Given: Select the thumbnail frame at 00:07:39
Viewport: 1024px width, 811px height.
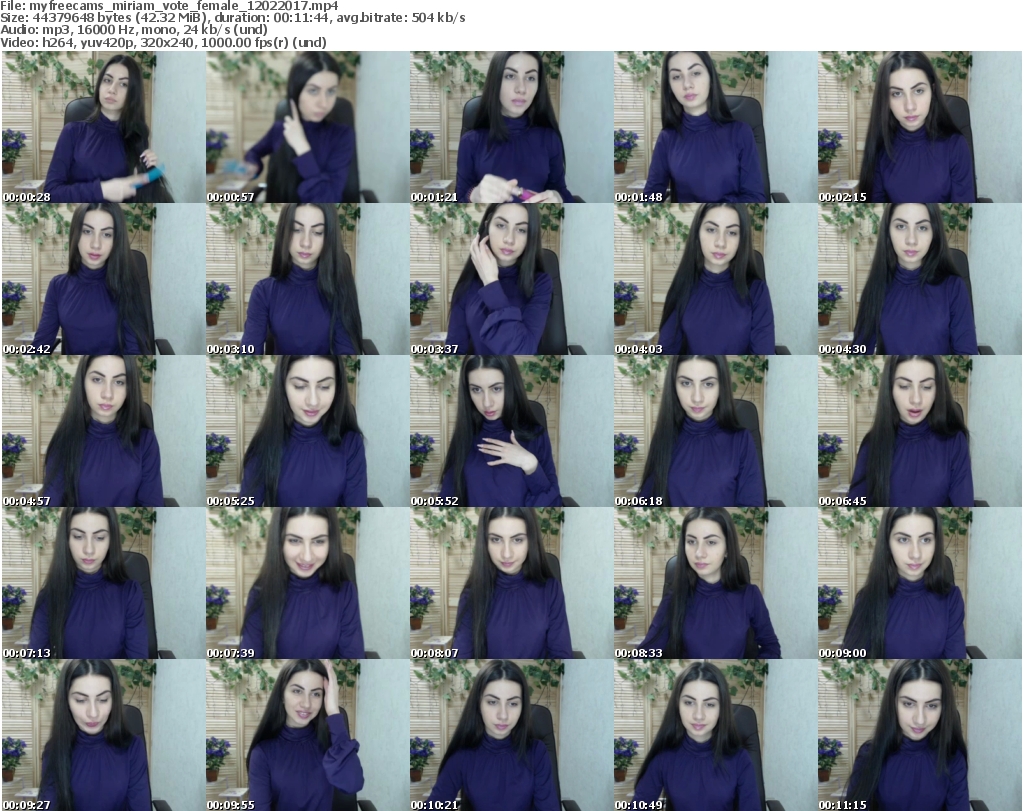Looking at the screenshot, I should [x=308, y=583].
